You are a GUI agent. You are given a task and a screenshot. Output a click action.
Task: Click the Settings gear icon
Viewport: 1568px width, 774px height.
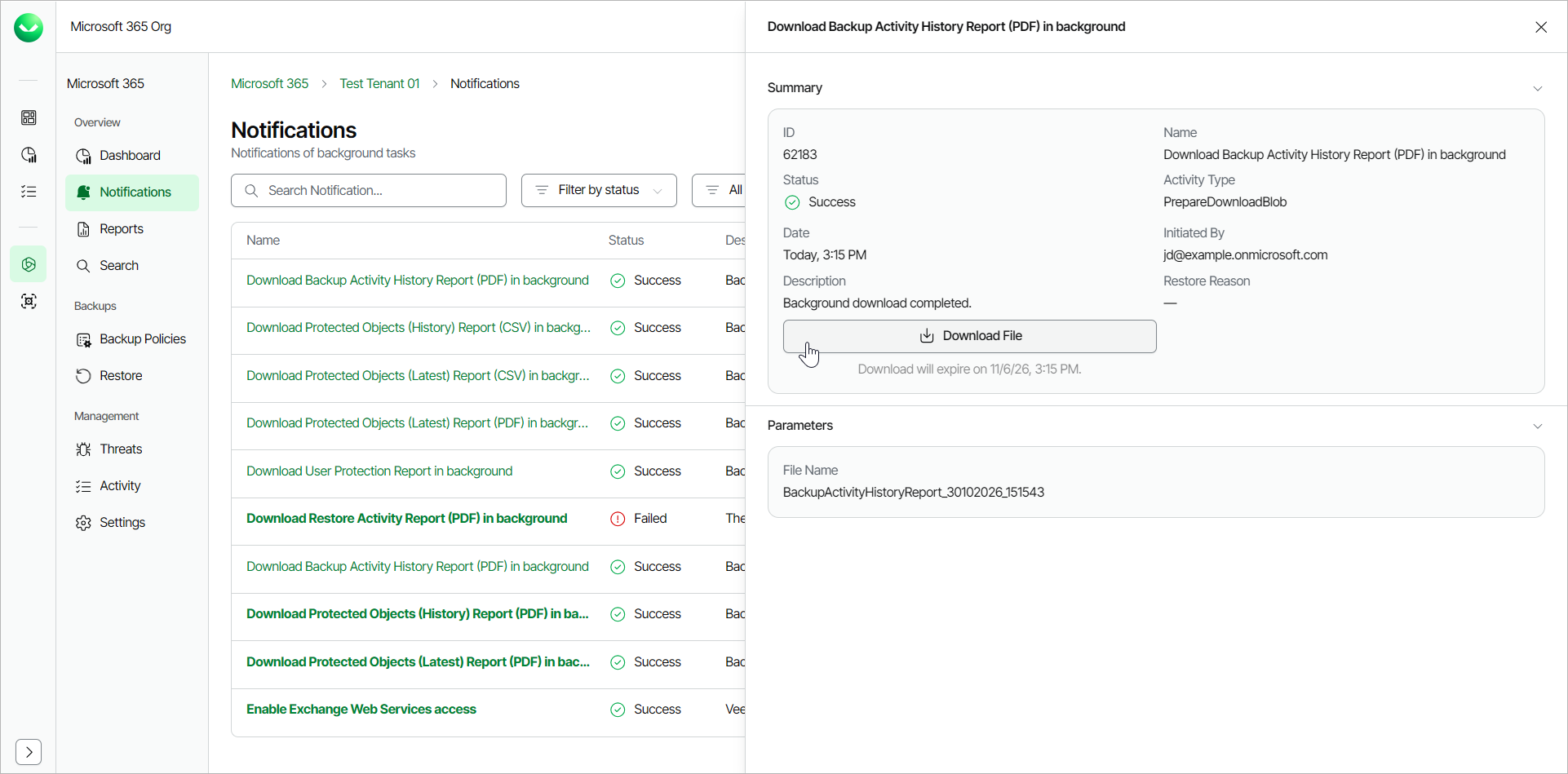[x=83, y=523]
